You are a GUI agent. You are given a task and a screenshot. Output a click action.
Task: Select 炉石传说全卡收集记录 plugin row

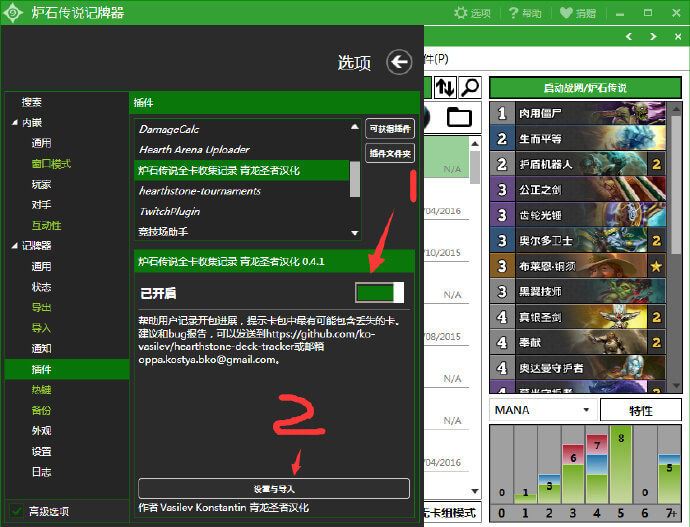click(x=242, y=170)
